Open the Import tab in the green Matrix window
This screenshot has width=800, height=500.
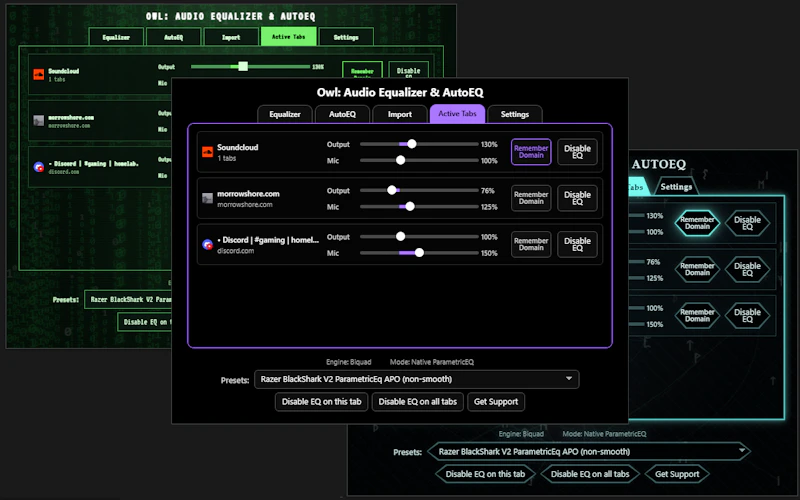pos(231,37)
